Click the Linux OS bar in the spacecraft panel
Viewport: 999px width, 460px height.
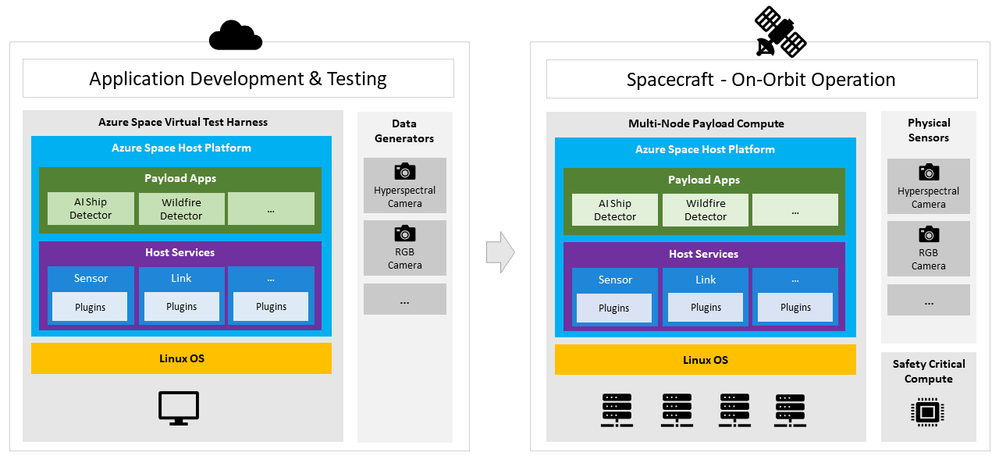(705, 359)
